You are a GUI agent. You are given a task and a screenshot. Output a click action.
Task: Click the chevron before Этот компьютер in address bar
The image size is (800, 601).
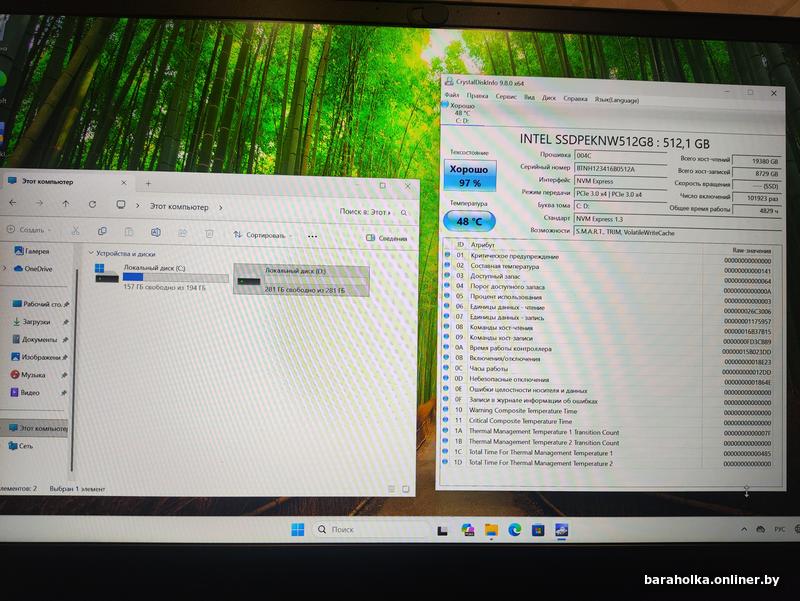[137, 205]
